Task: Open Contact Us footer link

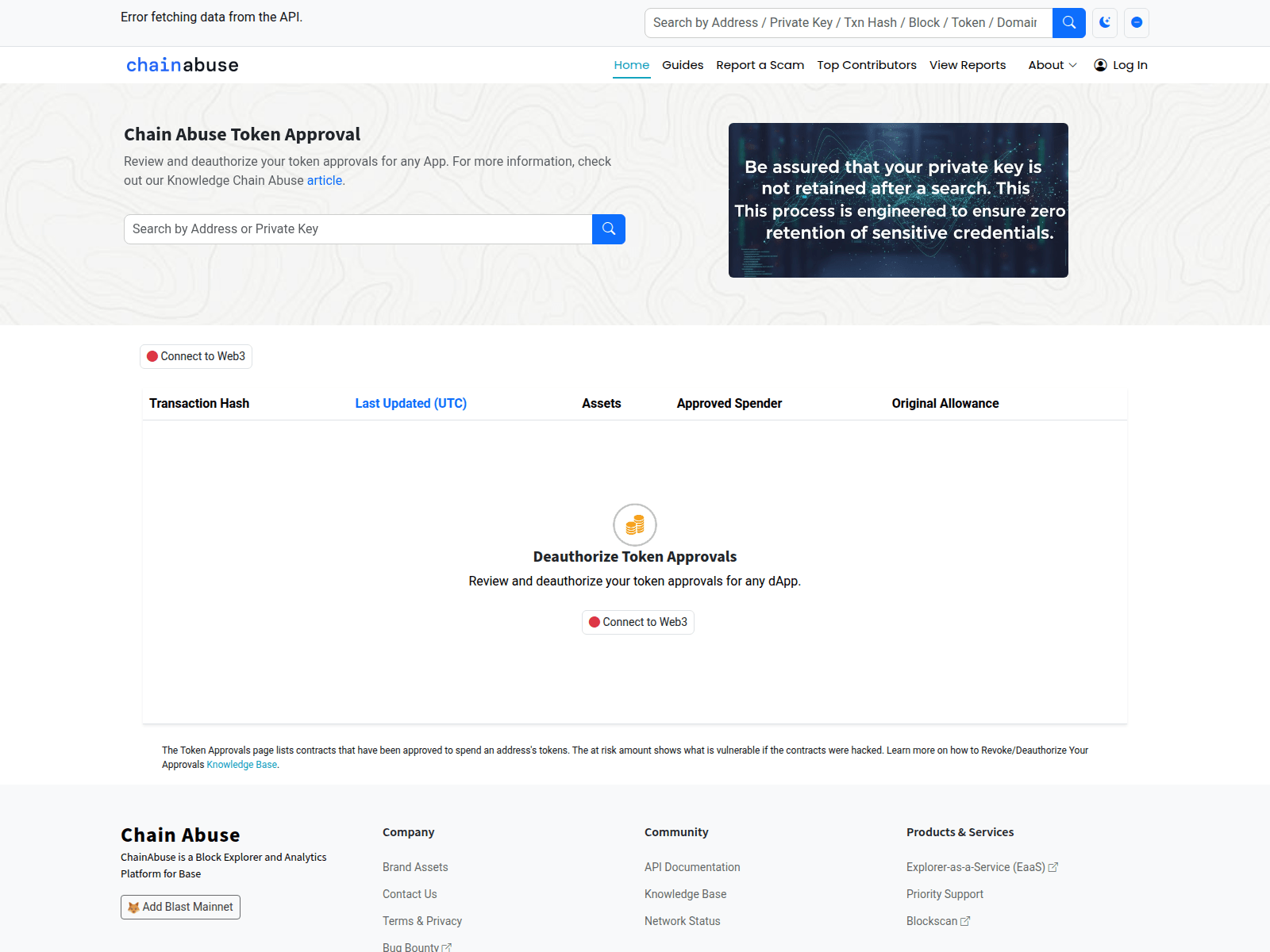Action: (410, 894)
